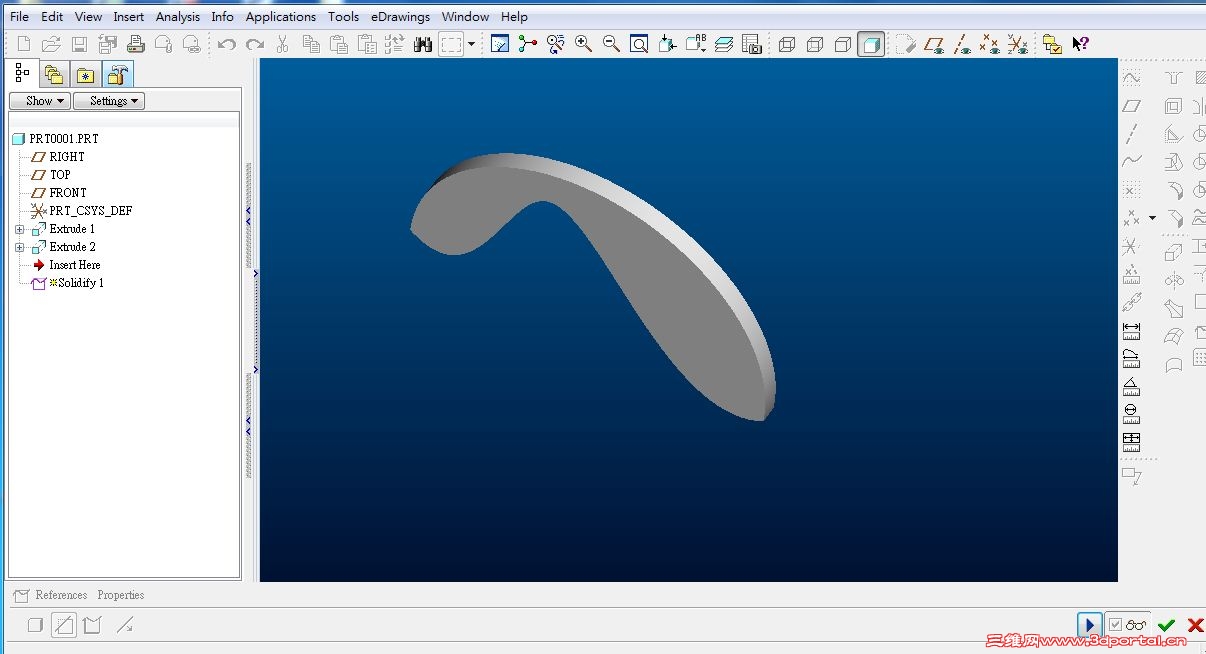1206x654 pixels.
Task: Open Properties panel in dashboard
Action: coord(121,595)
